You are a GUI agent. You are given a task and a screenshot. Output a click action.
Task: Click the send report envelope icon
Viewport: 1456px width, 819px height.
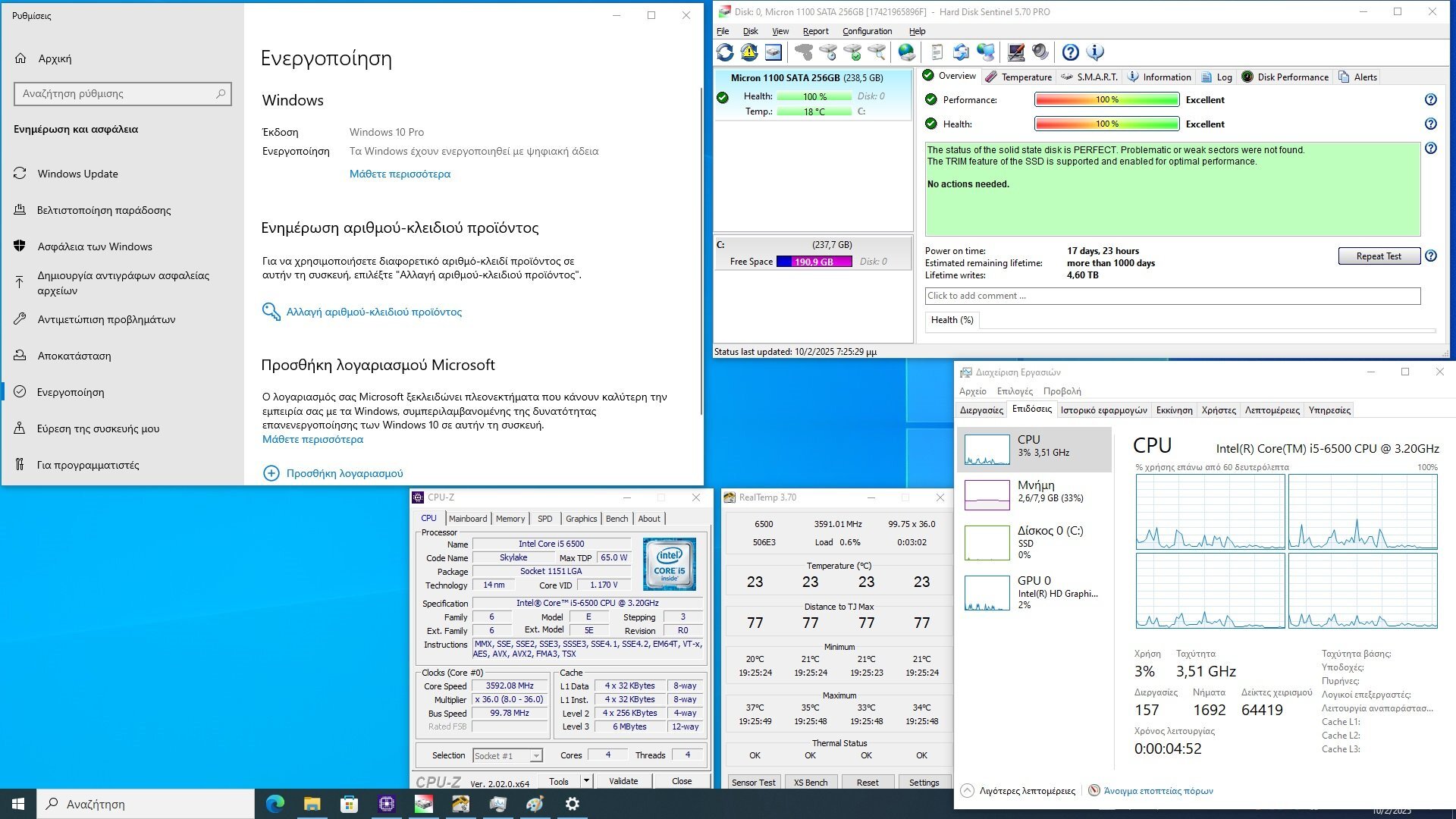962,52
